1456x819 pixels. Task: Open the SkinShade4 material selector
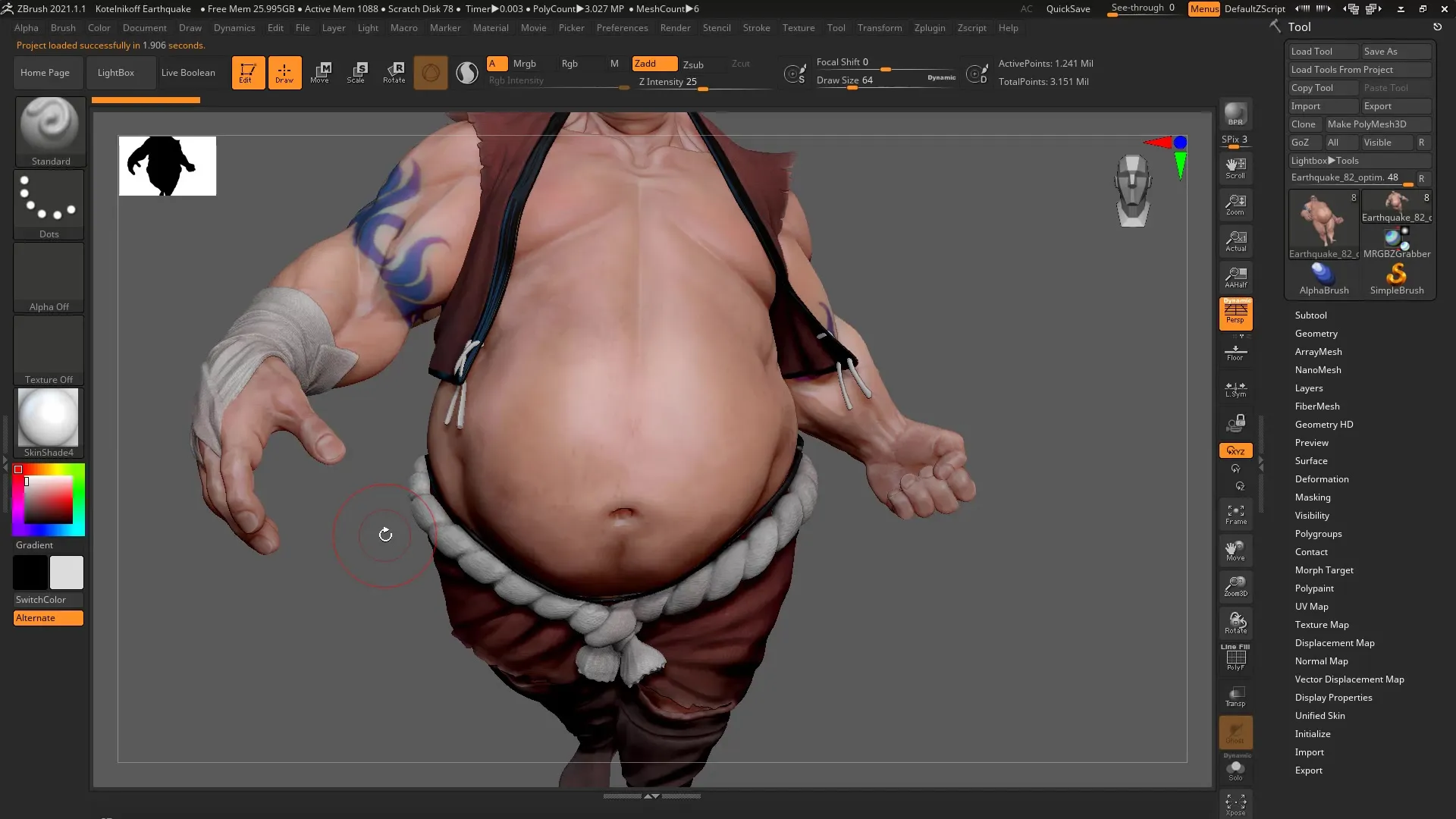(49, 422)
